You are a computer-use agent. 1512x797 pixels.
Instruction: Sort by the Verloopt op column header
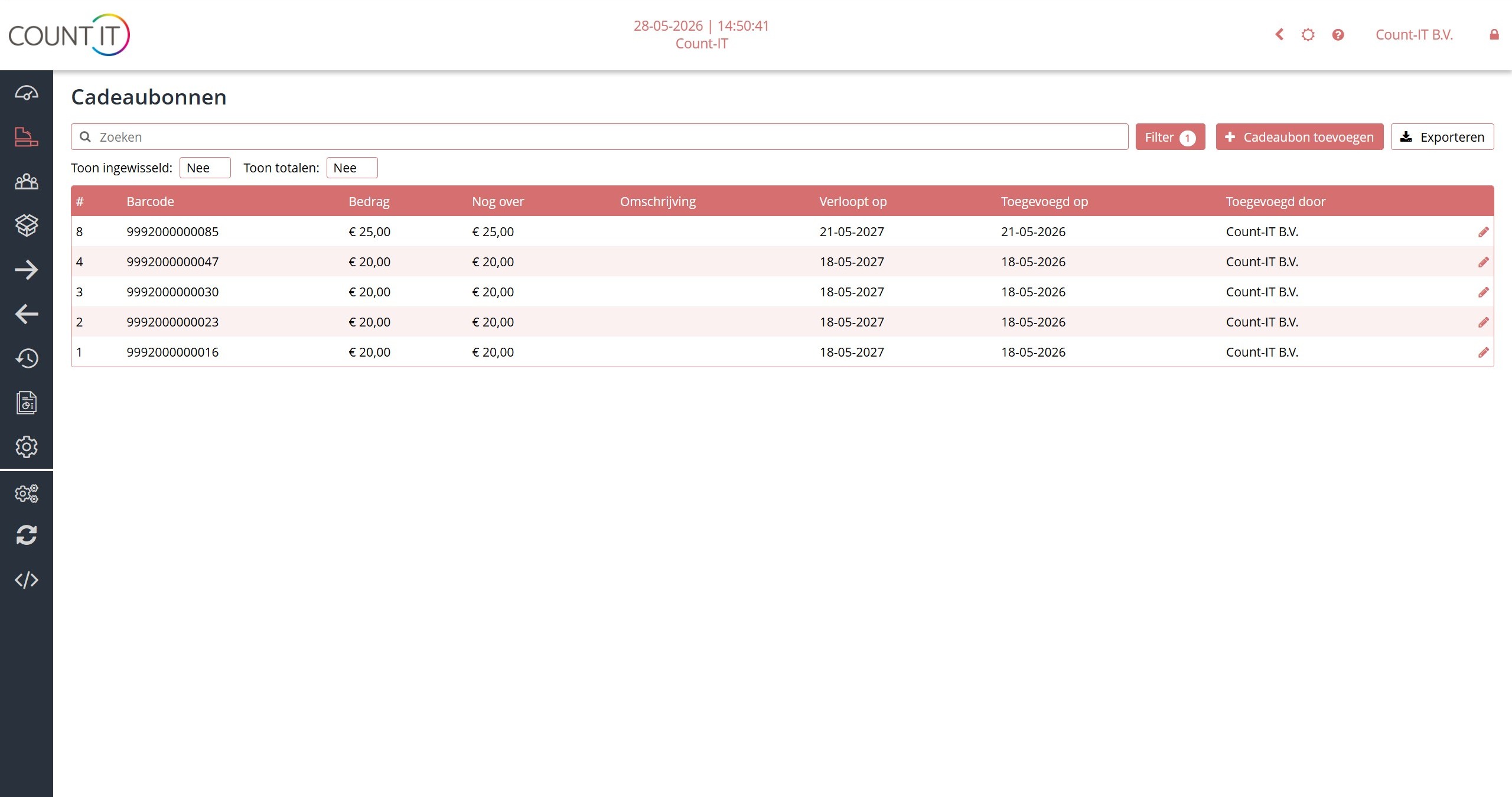pos(853,201)
